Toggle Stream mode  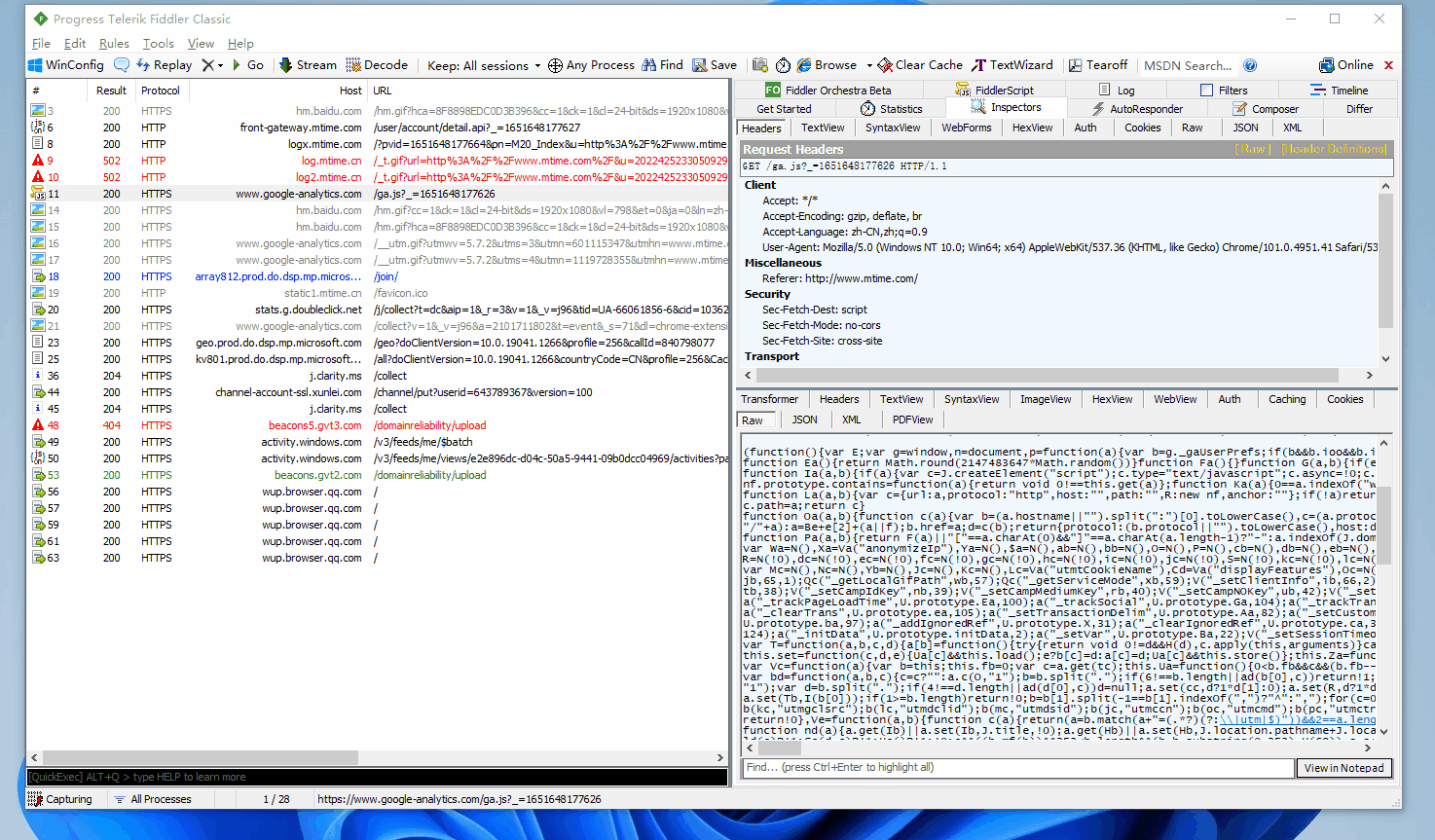point(308,65)
